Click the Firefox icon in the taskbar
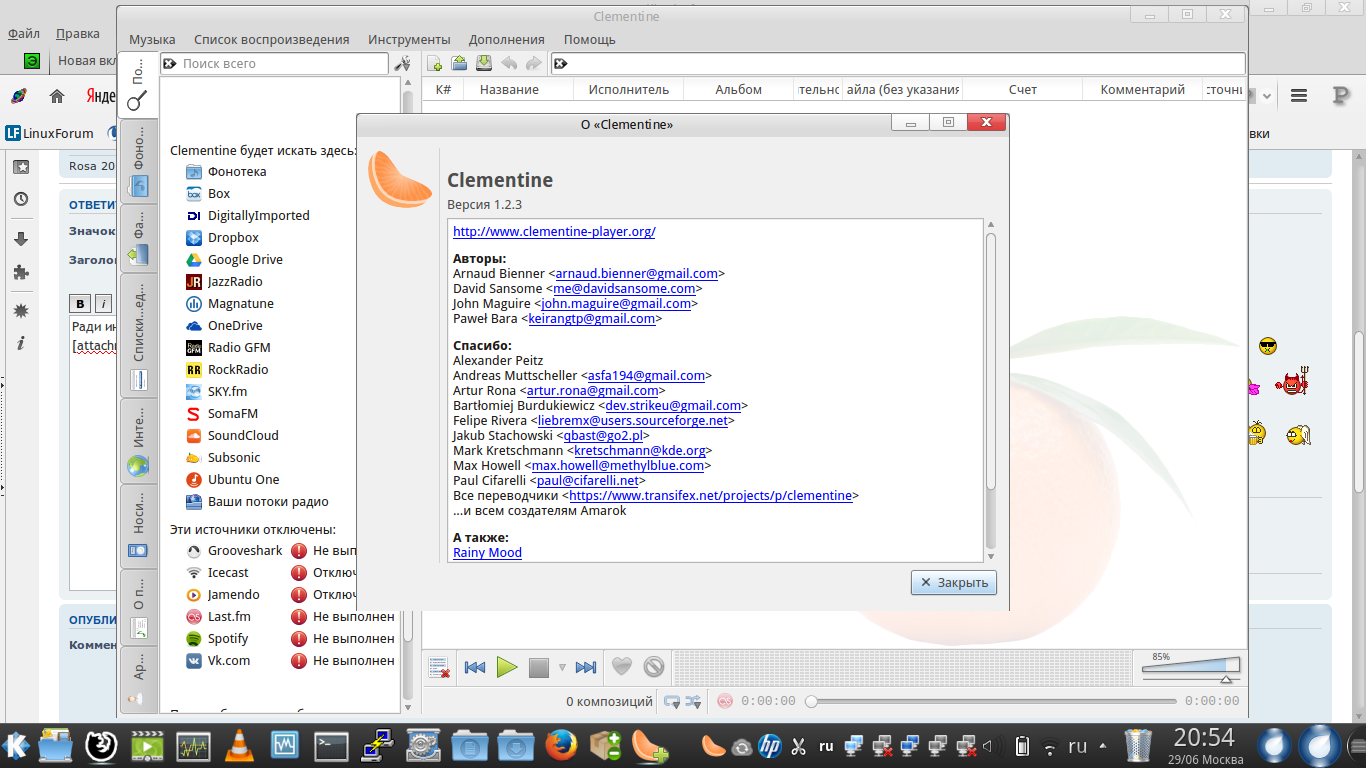 click(x=562, y=745)
